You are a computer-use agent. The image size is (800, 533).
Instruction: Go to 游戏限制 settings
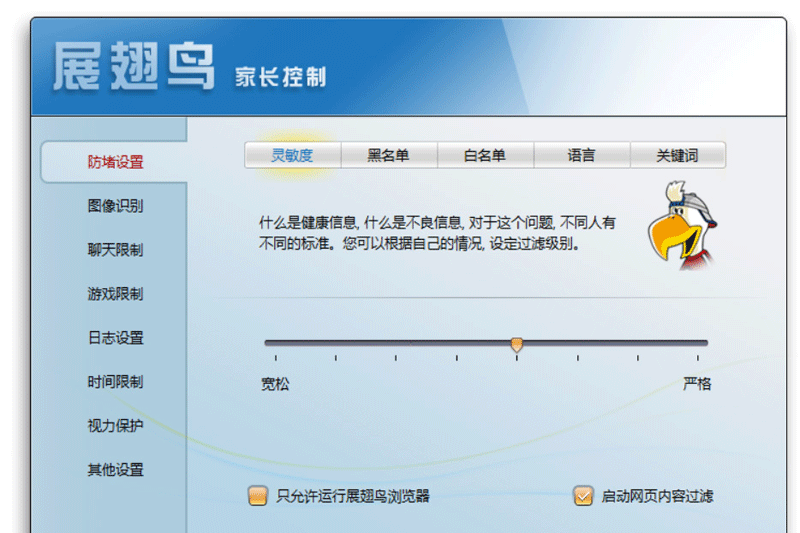pos(115,294)
